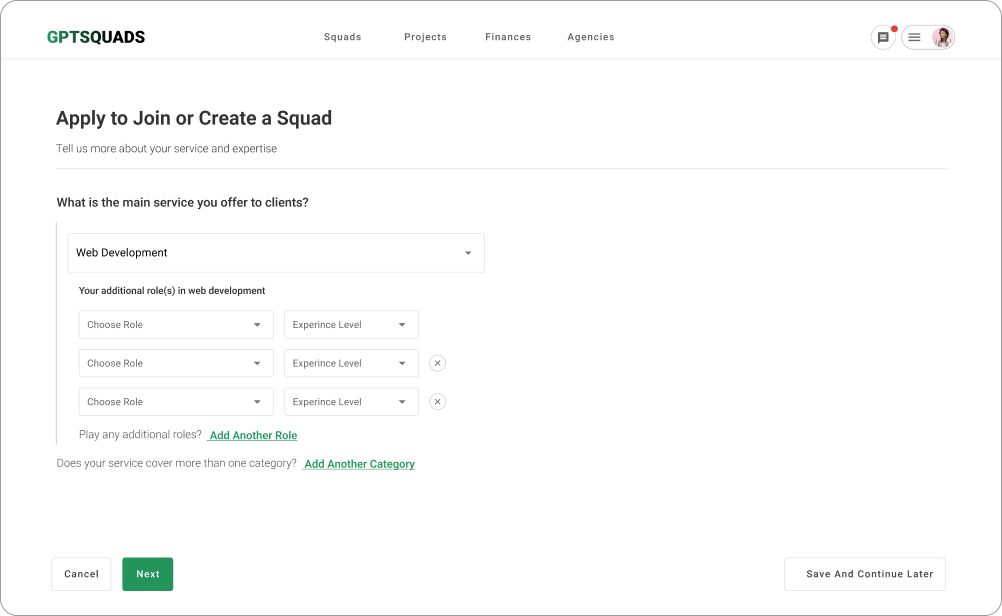Image resolution: width=1002 pixels, height=616 pixels.
Task: Open the second Choose Role dropdown
Action: pos(176,363)
